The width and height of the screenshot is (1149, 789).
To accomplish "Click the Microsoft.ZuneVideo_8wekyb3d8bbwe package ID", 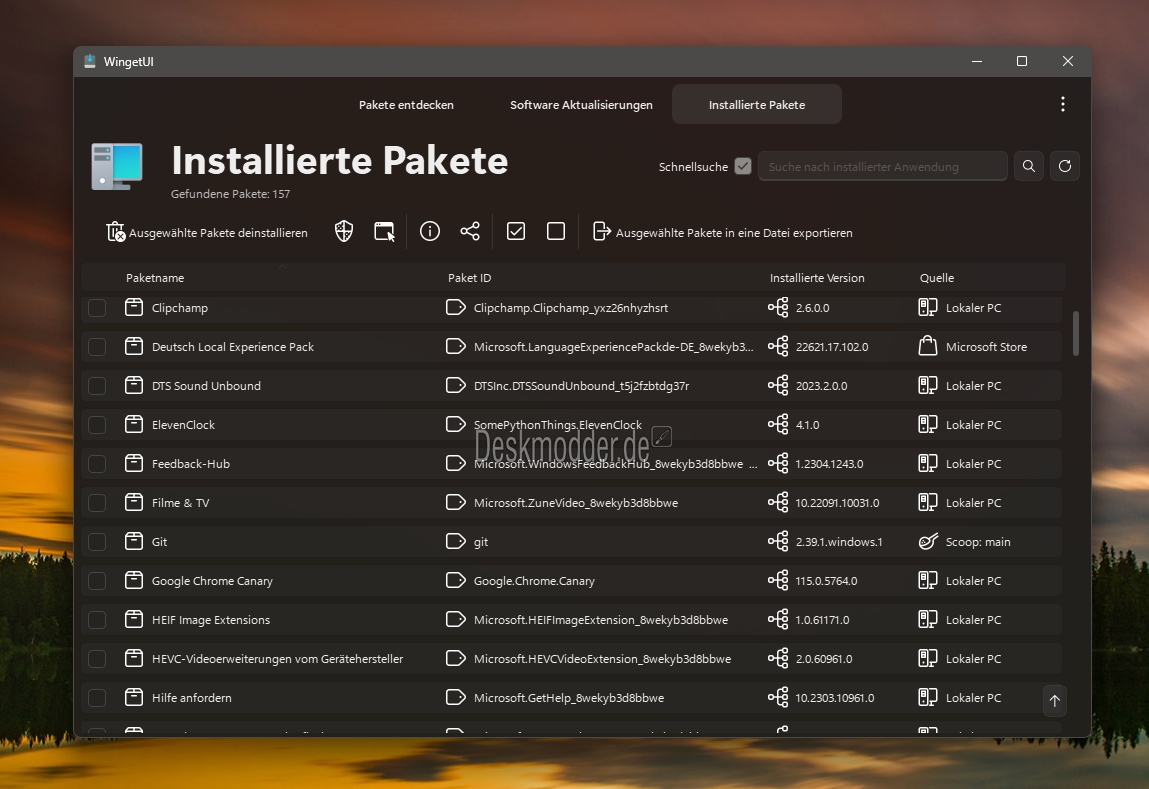I will point(576,503).
